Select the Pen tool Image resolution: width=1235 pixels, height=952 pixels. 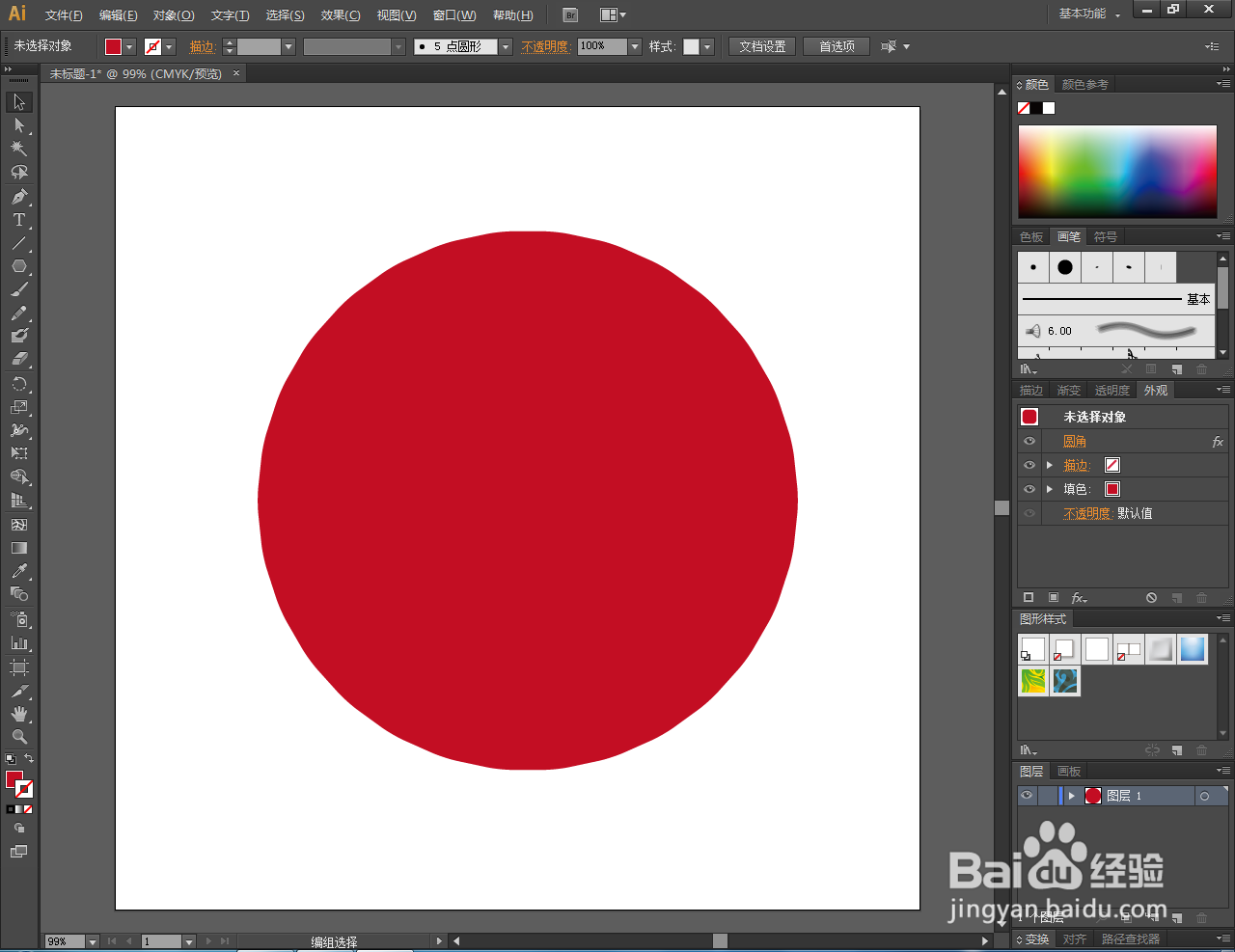(x=19, y=197)
